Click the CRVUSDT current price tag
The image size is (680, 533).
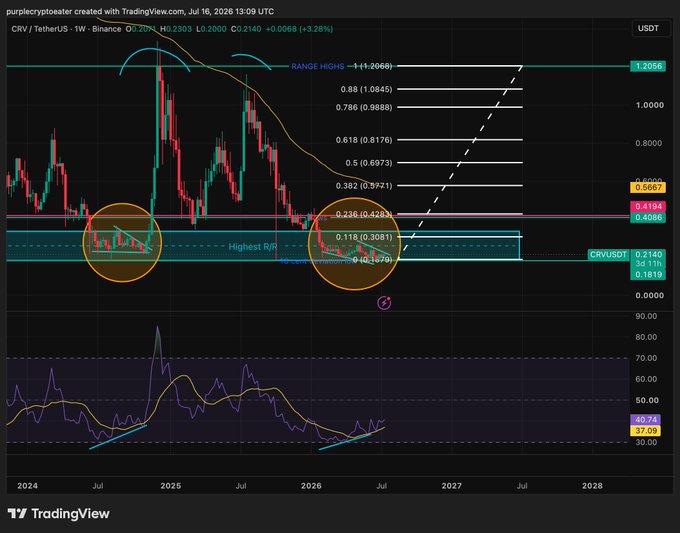(608, 255)
